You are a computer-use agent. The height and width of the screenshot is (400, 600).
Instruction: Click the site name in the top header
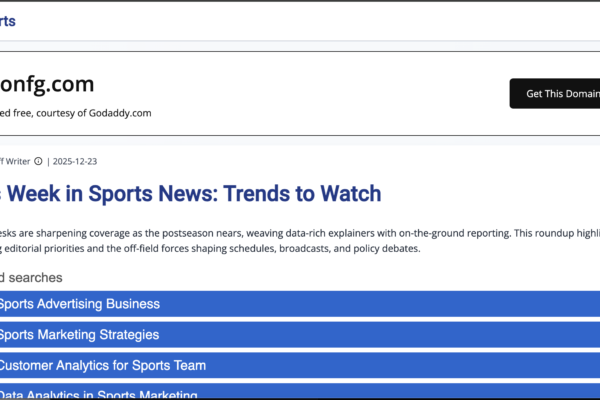point(8,20)
